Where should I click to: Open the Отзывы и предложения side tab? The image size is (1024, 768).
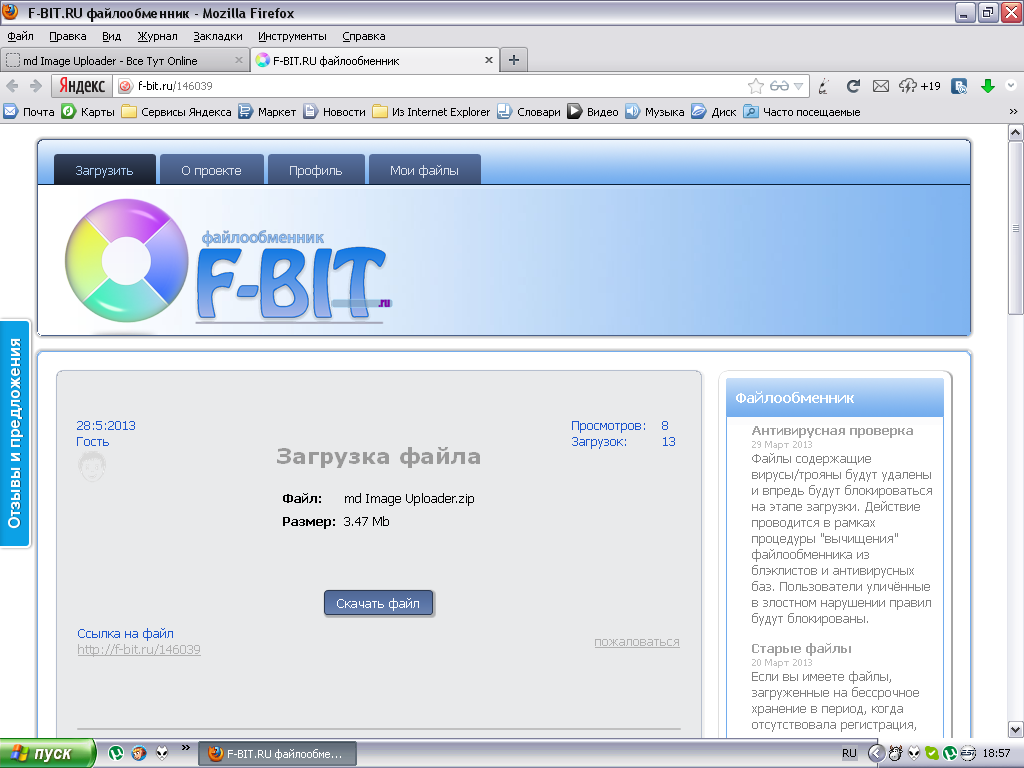click(x=15, y=433)
